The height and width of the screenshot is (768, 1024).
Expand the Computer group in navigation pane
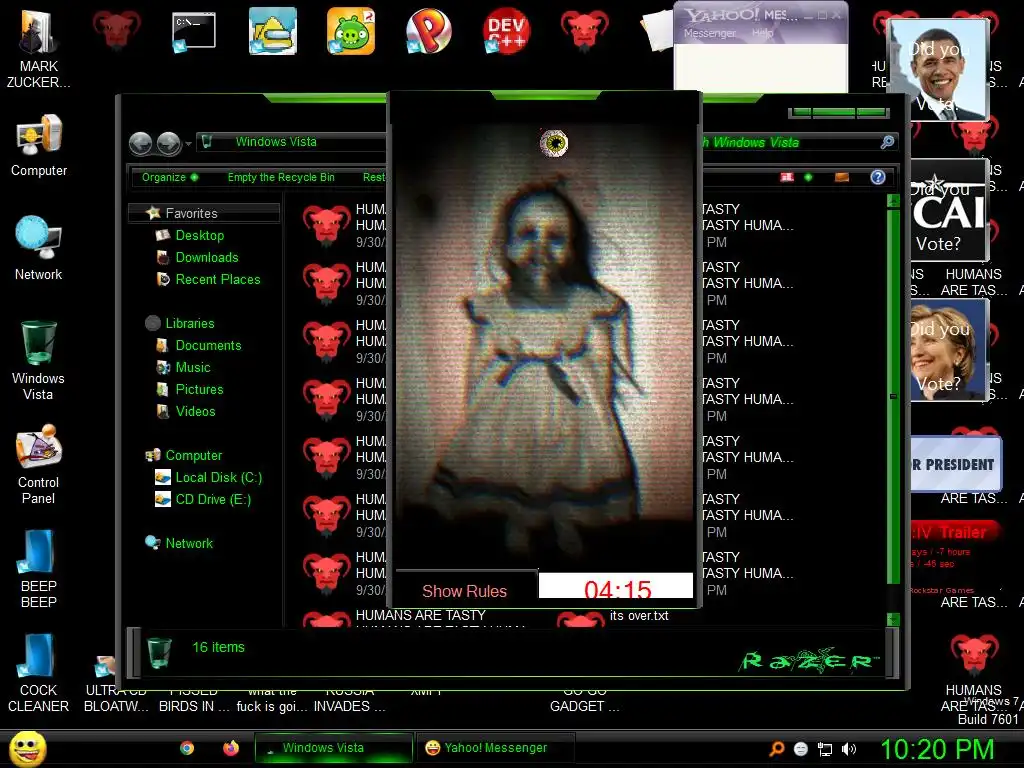tap(193, 455)
